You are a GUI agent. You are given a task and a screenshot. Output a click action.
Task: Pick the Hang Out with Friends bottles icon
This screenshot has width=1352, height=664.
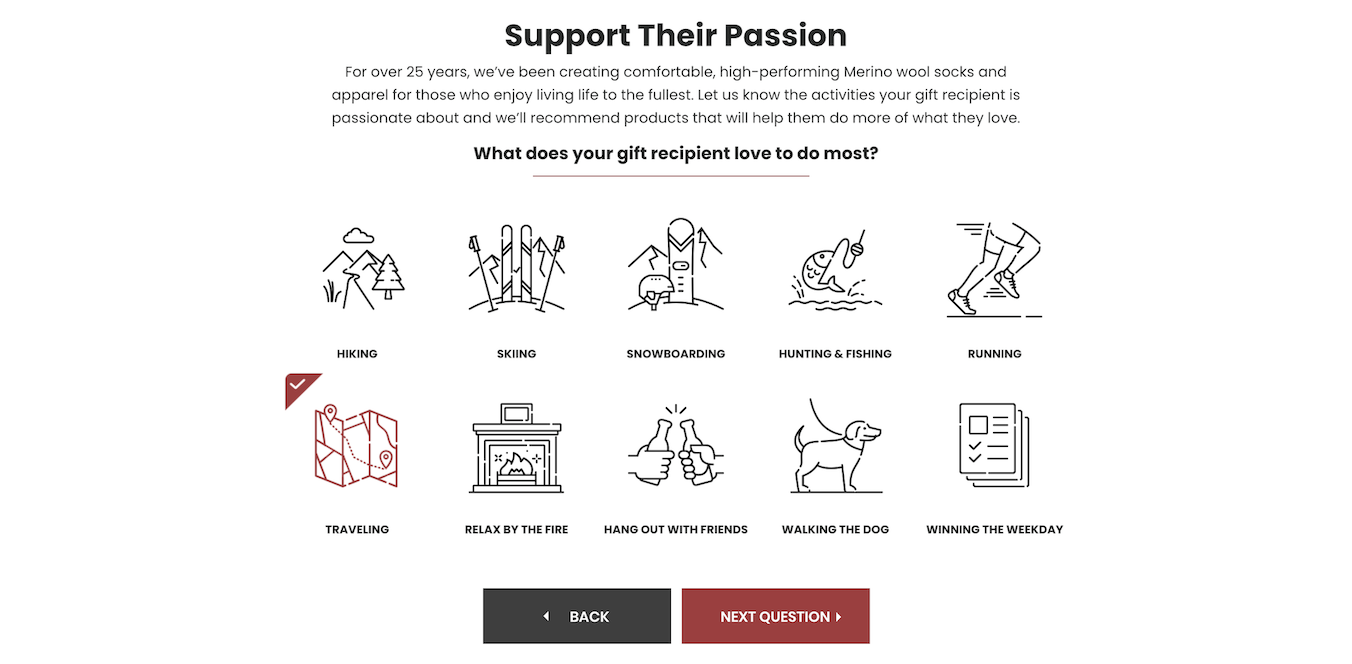click(x=676, y=446)
